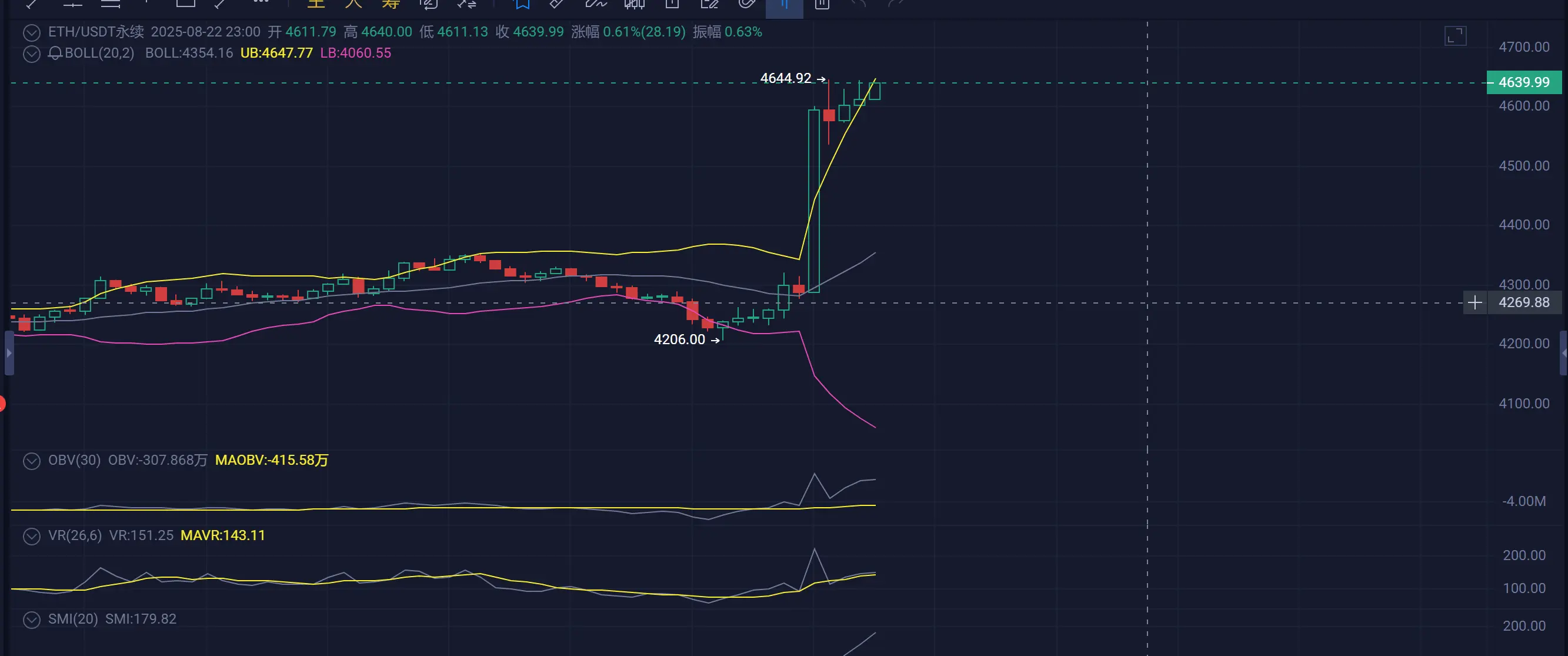Click the UB:4647.77 upper band value

(276, 53)
